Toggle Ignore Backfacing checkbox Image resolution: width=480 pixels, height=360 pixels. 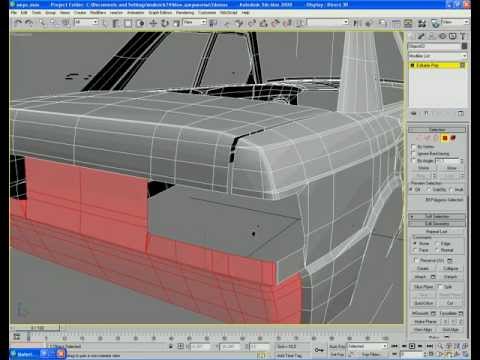click(414, 154)
